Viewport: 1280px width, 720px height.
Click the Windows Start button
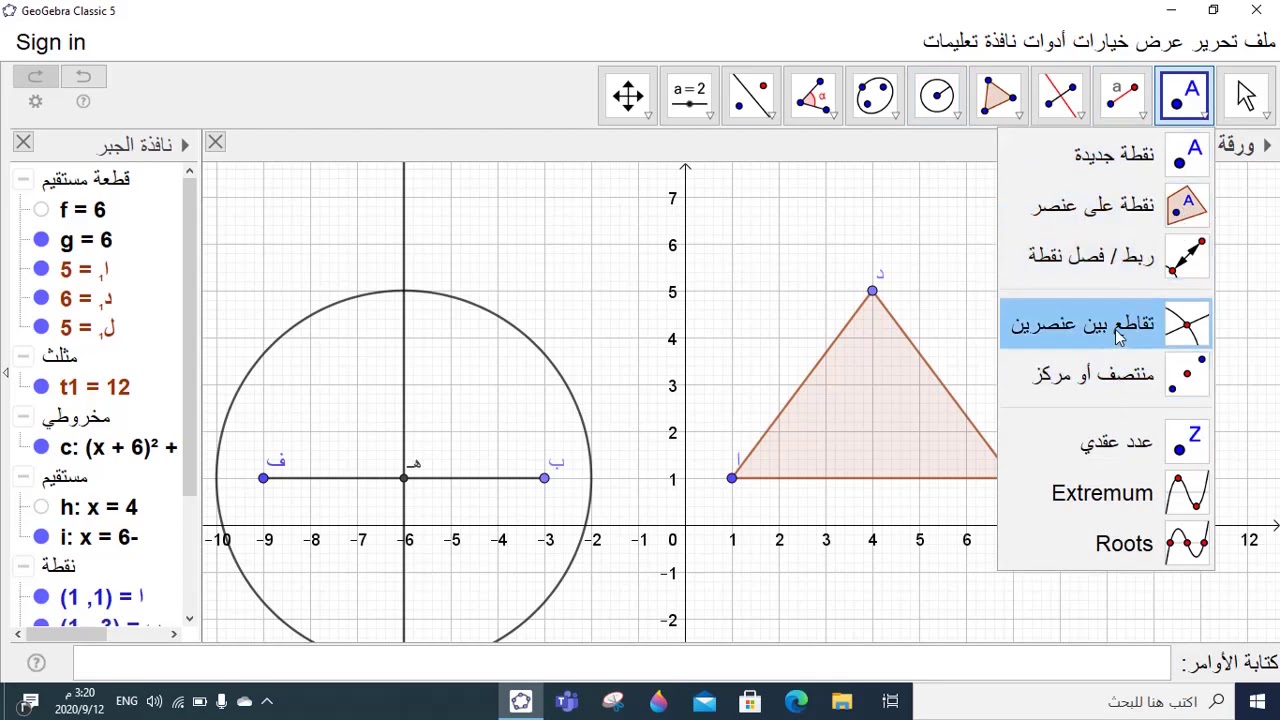(x=1256, y=701)
